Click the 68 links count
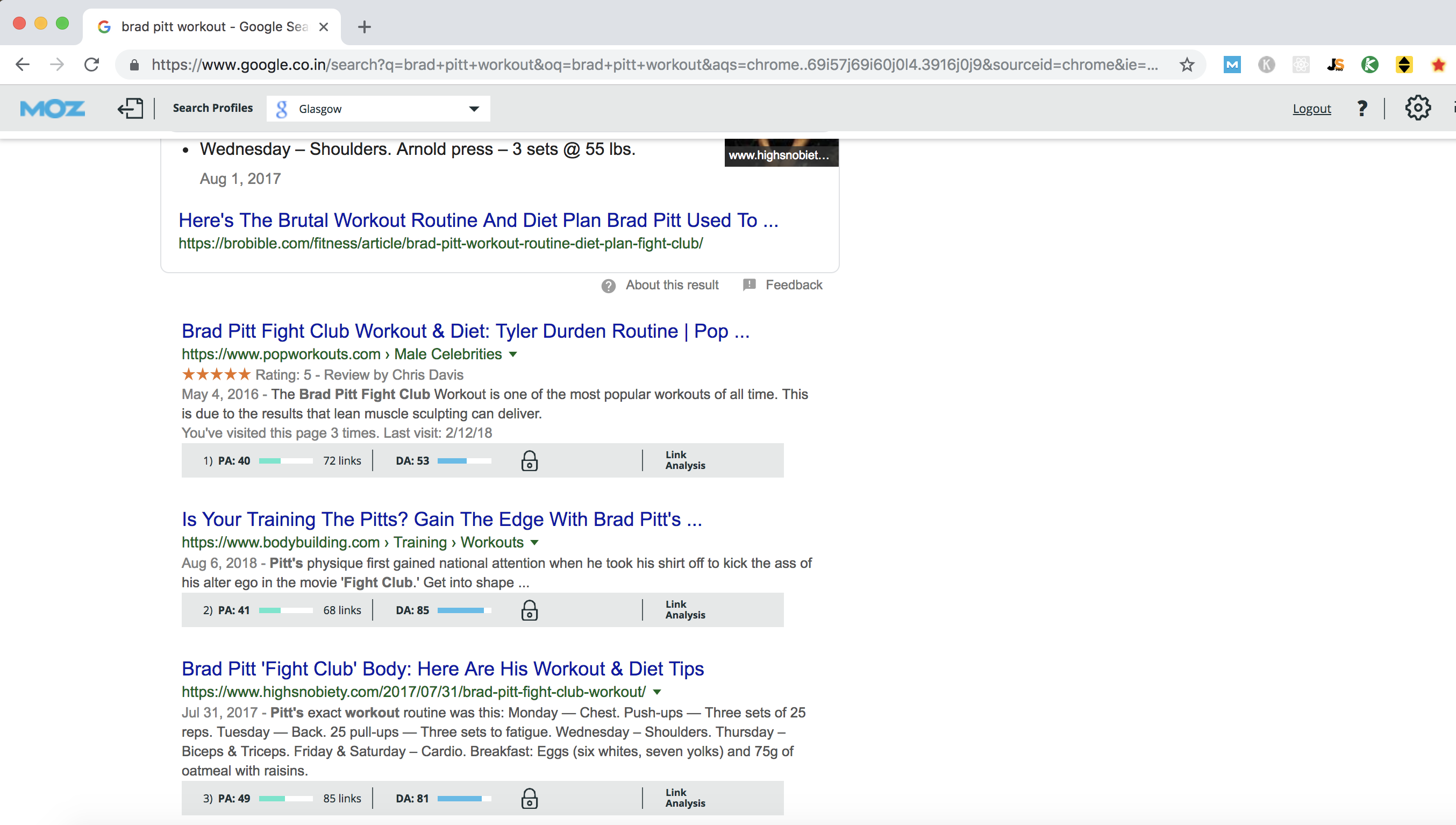Image resolution: width=1456 pixels, height=825 pixels. pyautogui.click(x=342, y=610)
